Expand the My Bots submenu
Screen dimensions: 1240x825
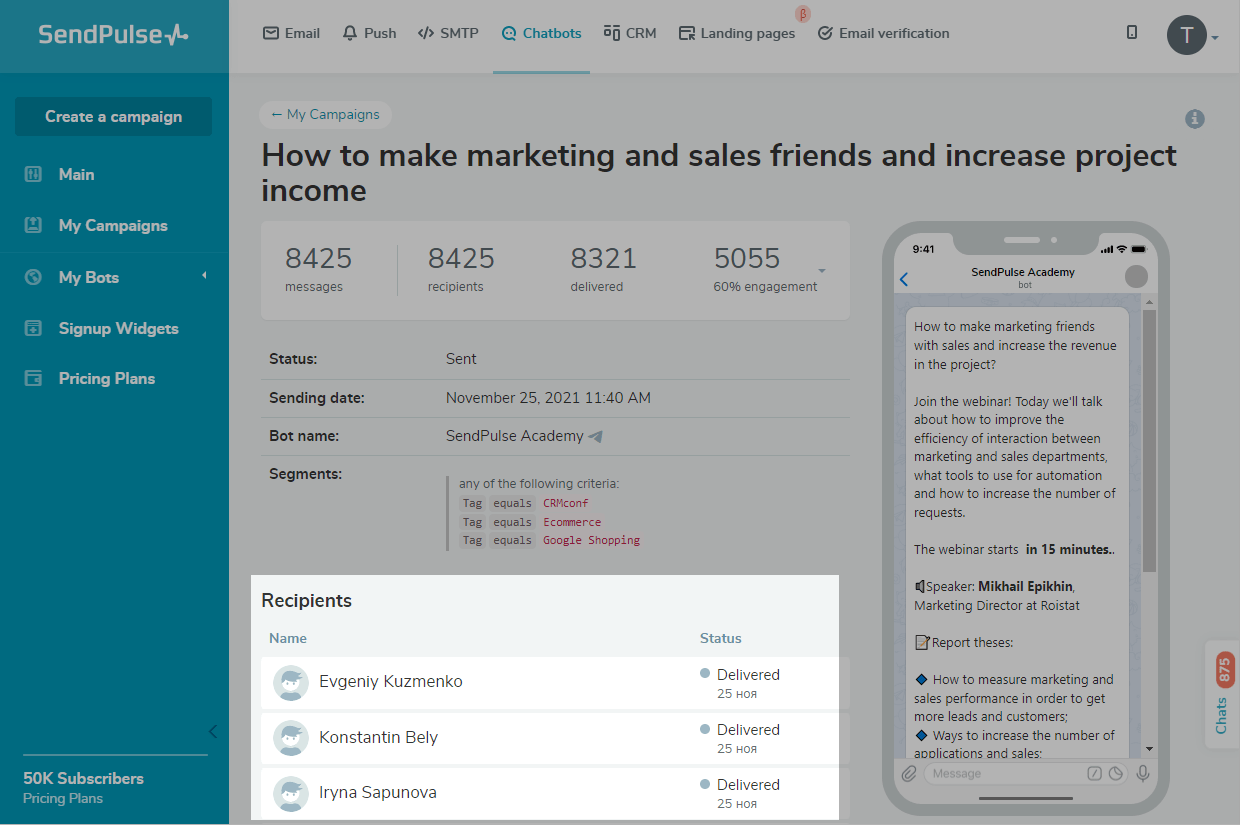(x=204, y=276)
